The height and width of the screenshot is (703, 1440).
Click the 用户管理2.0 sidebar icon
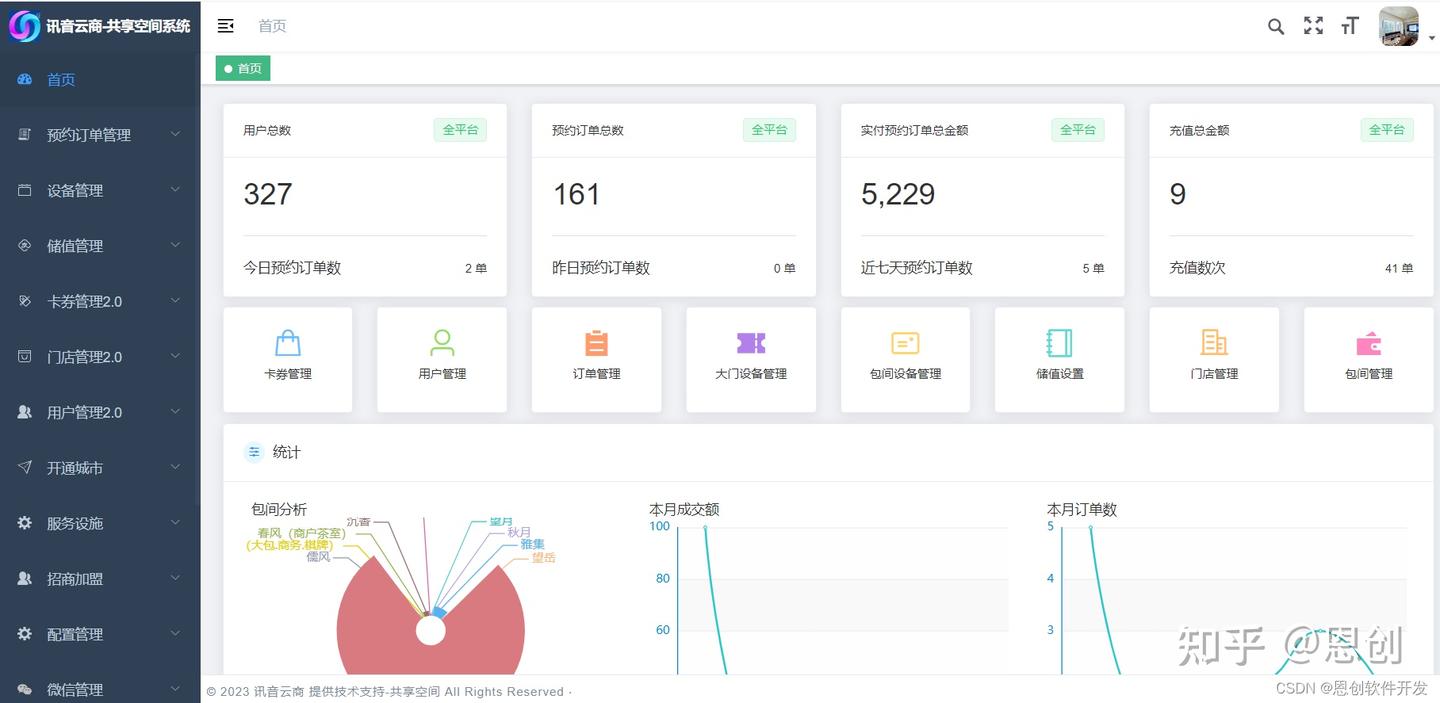pyautogui.click(x=25, y=412)
